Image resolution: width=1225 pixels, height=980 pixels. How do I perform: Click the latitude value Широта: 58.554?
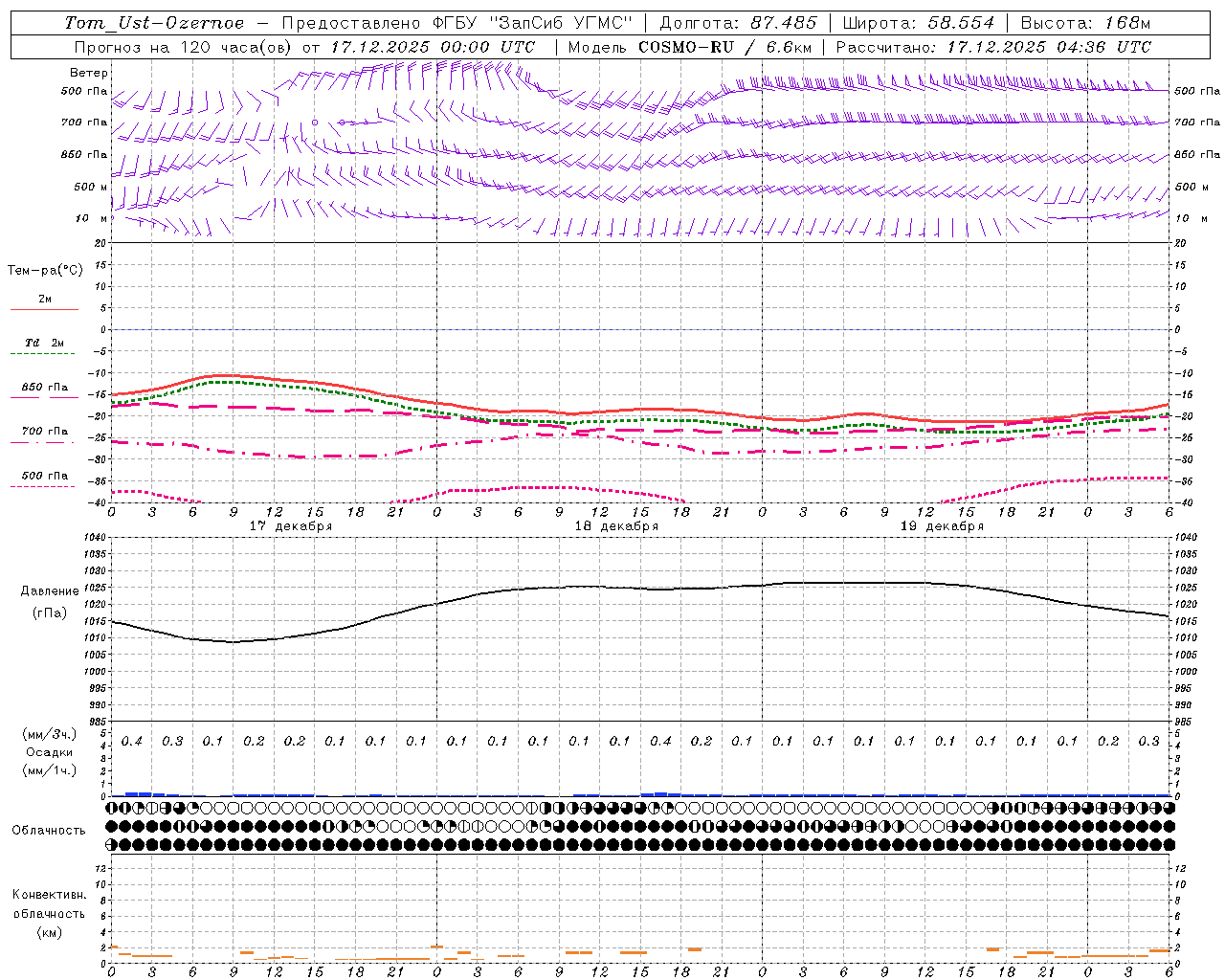coord(919,23)
